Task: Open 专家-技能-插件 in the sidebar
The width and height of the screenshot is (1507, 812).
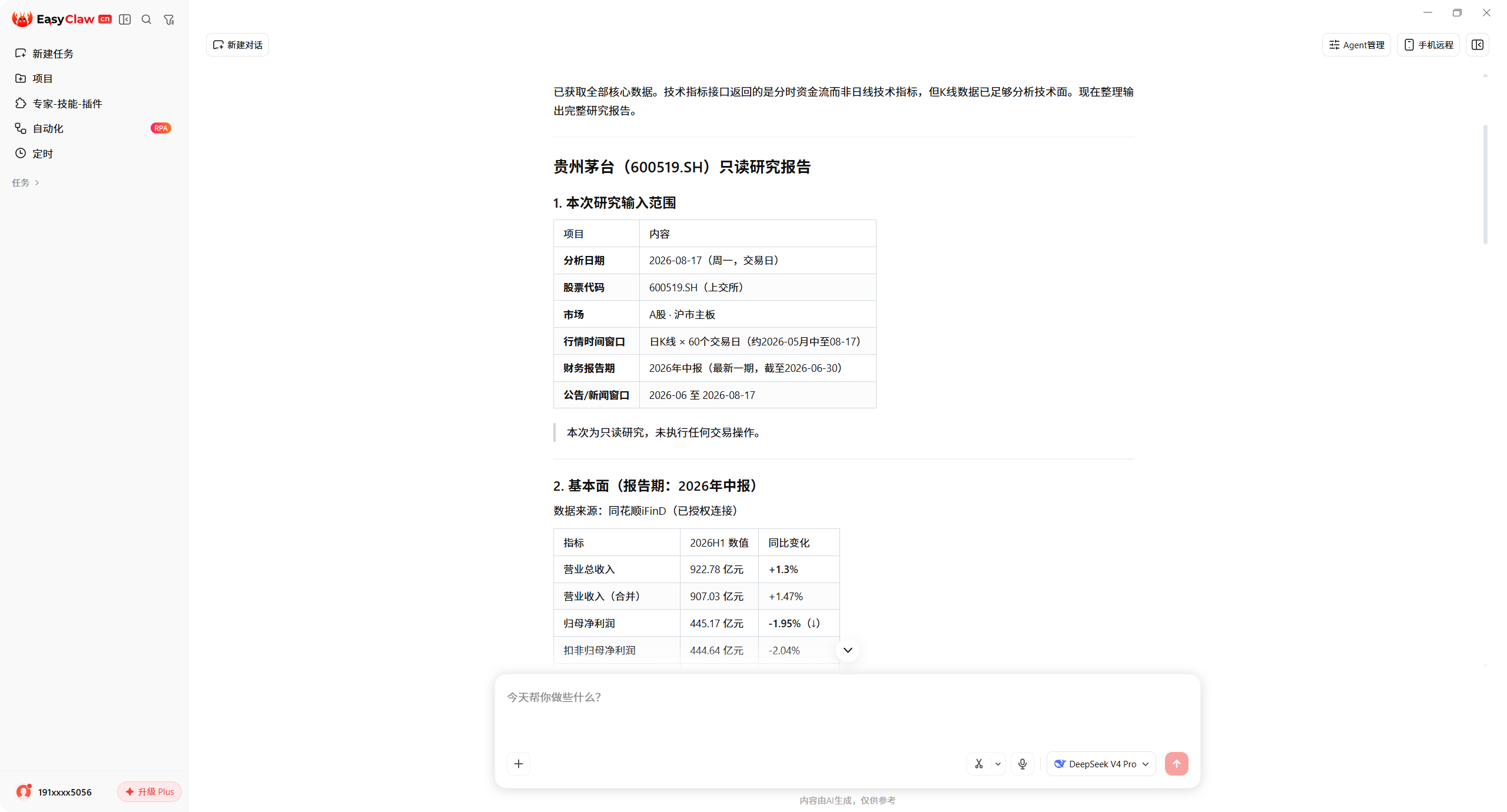Action: [x=93, y=104]
